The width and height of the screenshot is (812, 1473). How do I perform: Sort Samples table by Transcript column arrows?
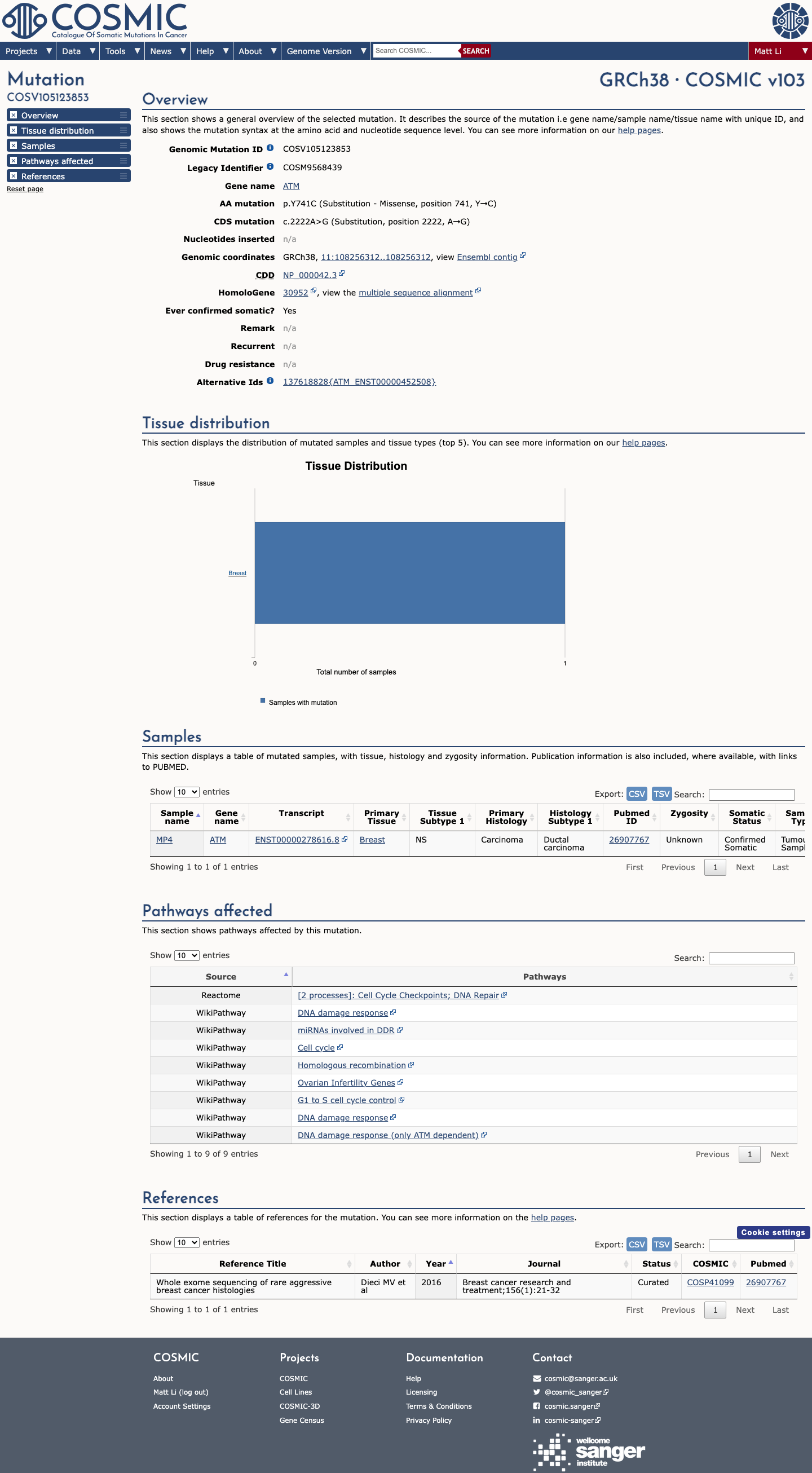348,818
